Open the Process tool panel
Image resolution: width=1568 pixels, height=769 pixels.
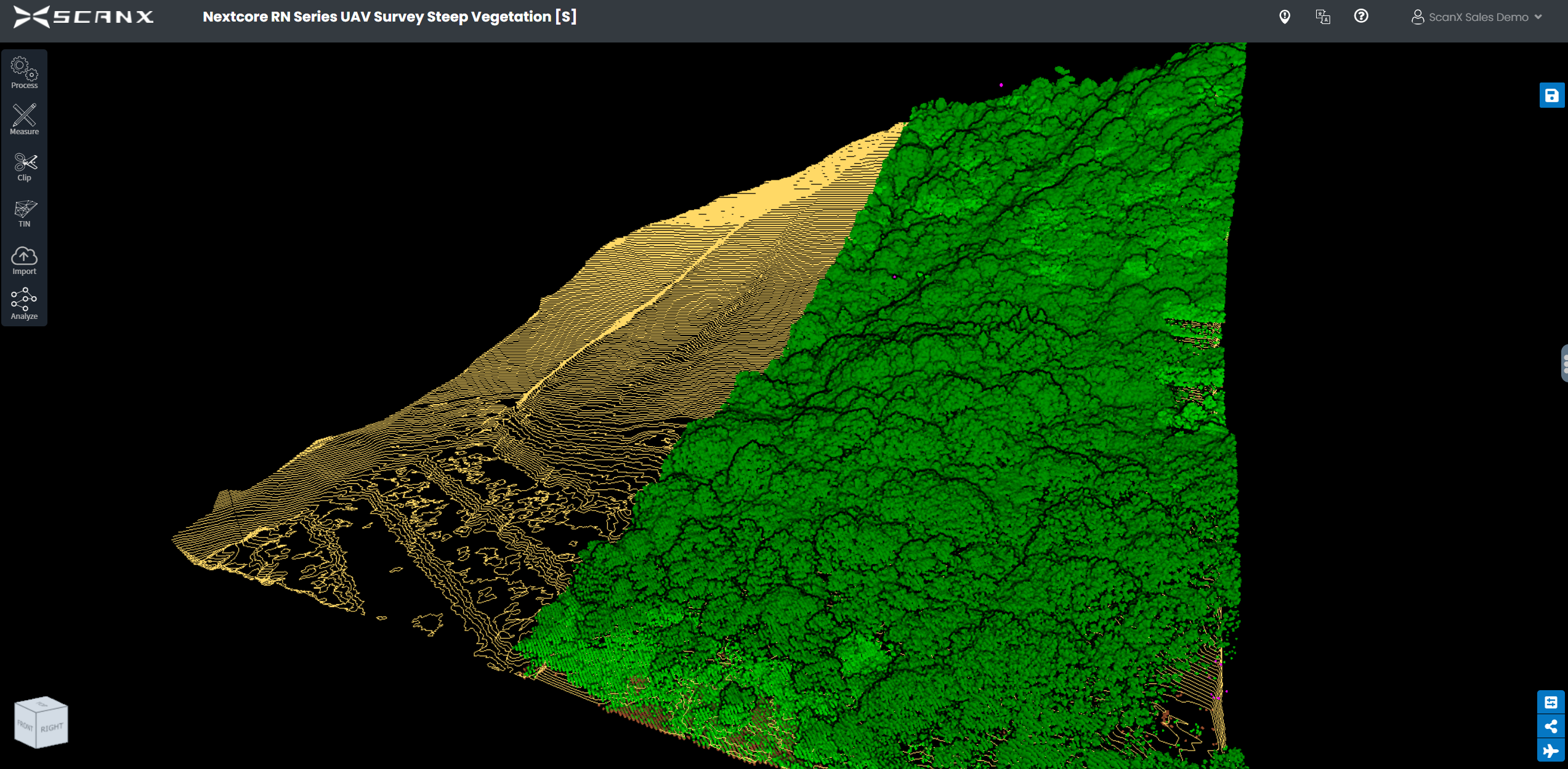click(x=24, y=72)
